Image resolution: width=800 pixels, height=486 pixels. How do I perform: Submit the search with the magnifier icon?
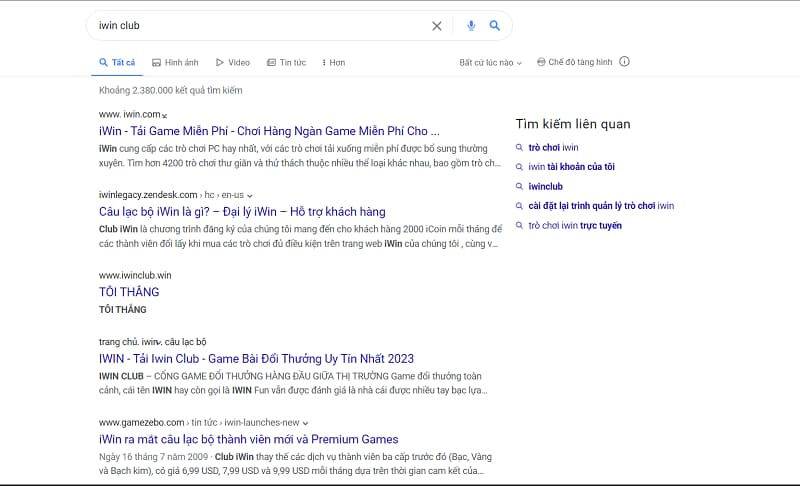tap(494, 25)
